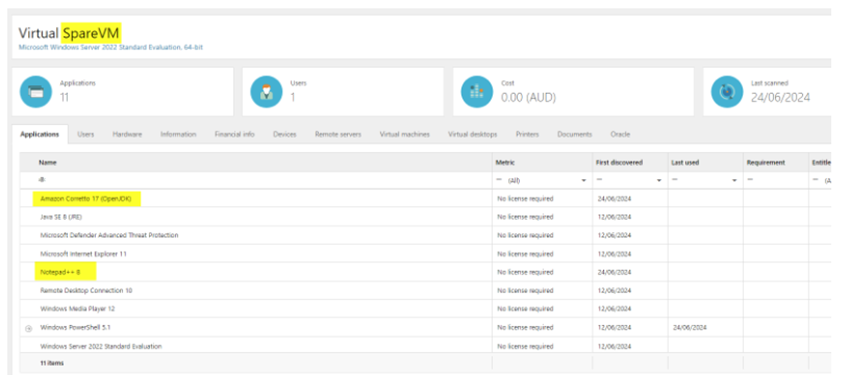The width and height of the screenshot is (850, 375).
Task: Click the 0.00 (AUD) cost value
Action: click(529, 98)
